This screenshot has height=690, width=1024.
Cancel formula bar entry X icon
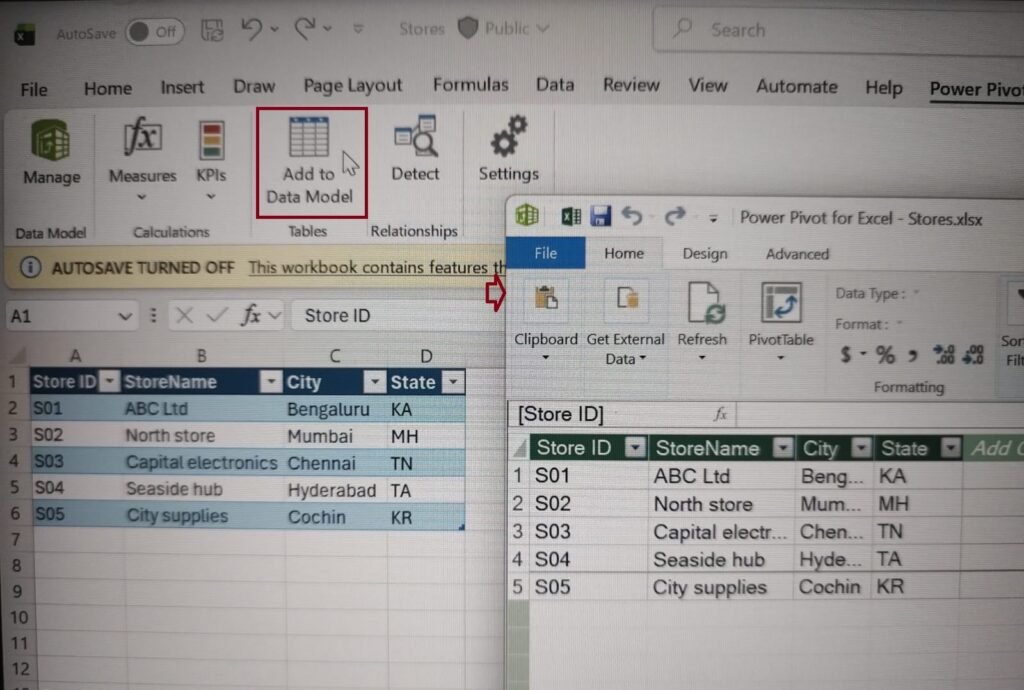pos(184,316)
